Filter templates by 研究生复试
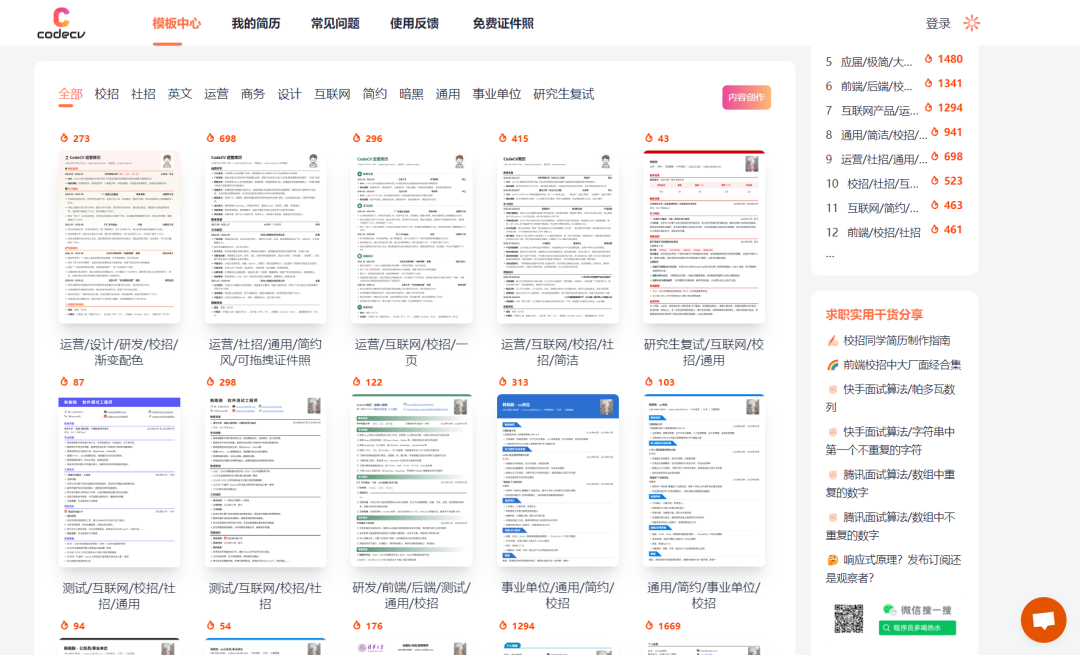The width and height of the screenshot is (1080, 655). 563,94
